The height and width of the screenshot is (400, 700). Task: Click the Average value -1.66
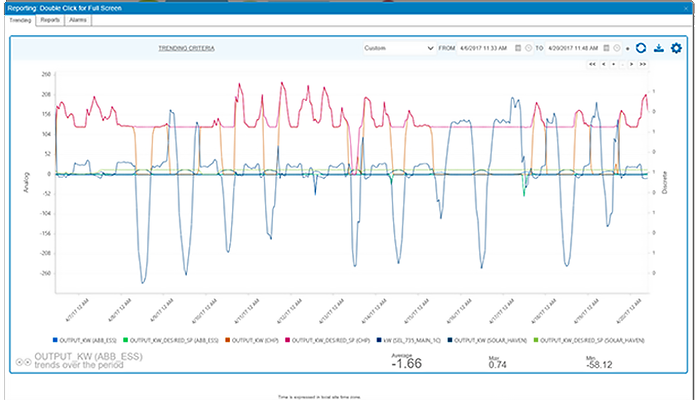(x=406, y=363)
